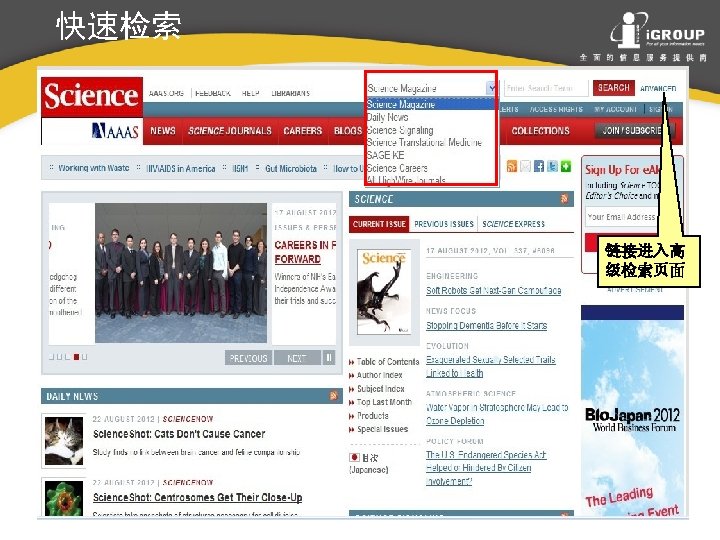The height and width of the screenshot is (540, 720).
Task: Select the highlighted Science Magazine option
Action: pyautogui.click(x=430, y=104)
